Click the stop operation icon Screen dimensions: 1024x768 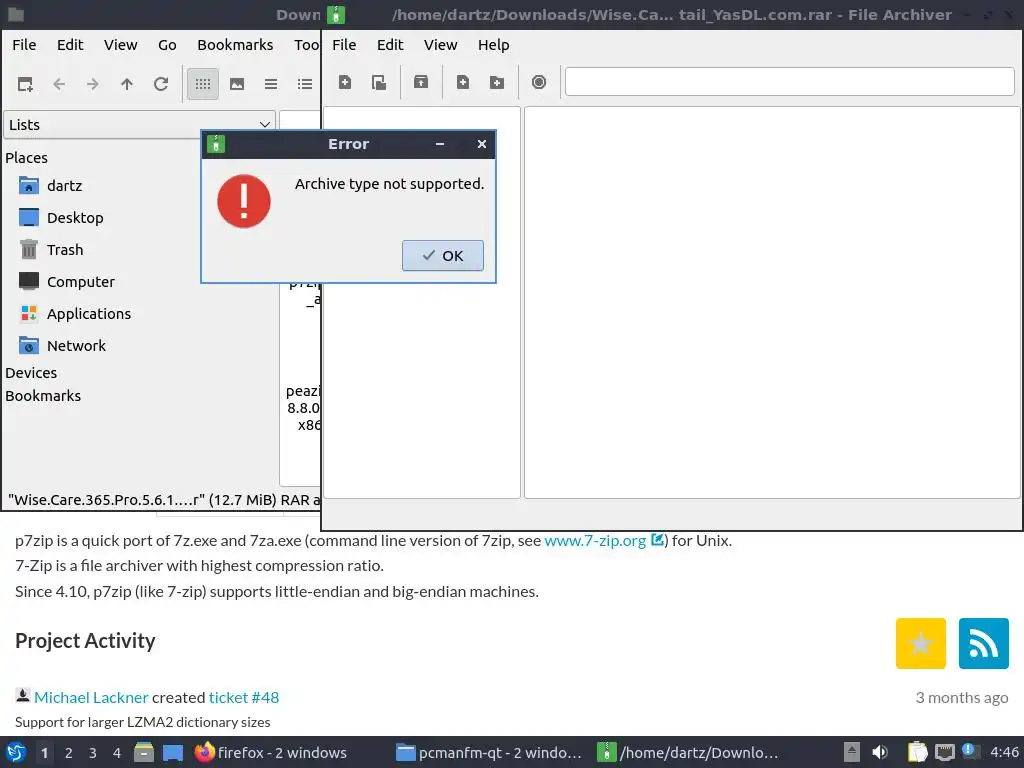pyautogui.click(x=539, y=82)
